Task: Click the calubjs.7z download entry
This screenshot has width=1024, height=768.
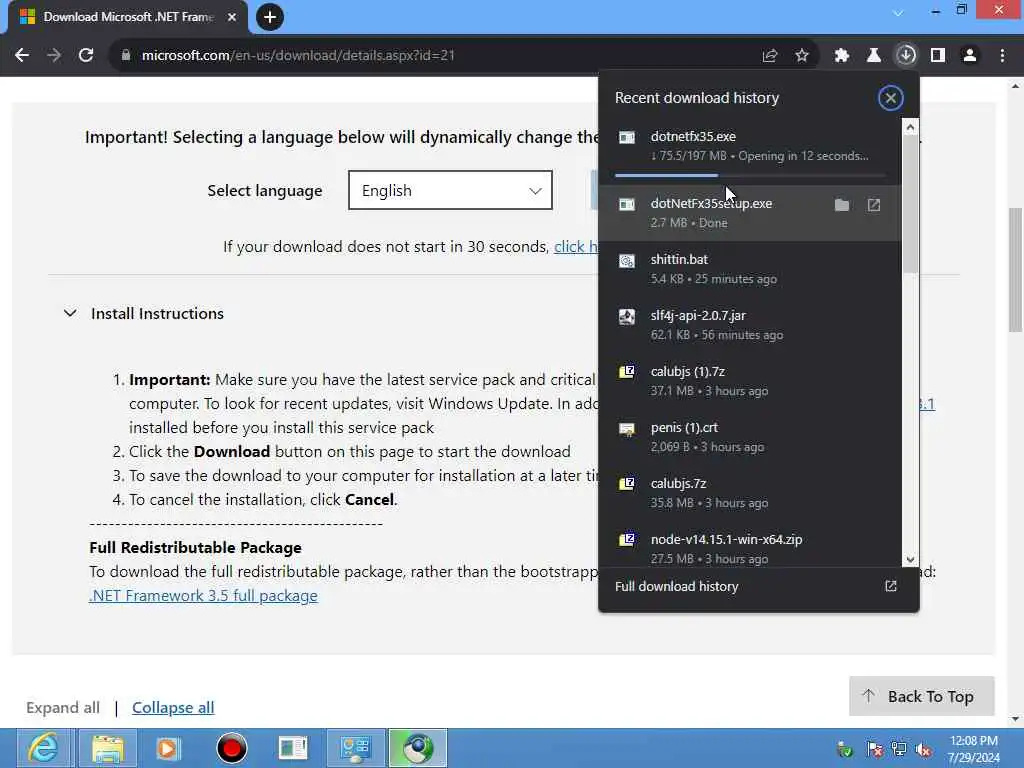Action: 750,493
